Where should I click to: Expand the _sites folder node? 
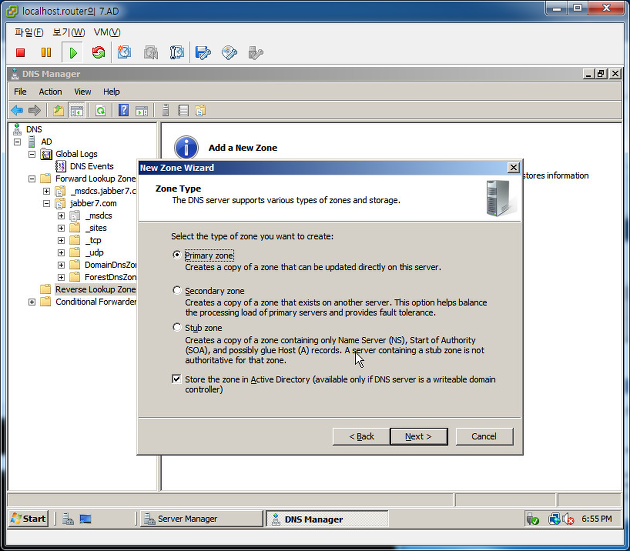click(x=61, y=228)
